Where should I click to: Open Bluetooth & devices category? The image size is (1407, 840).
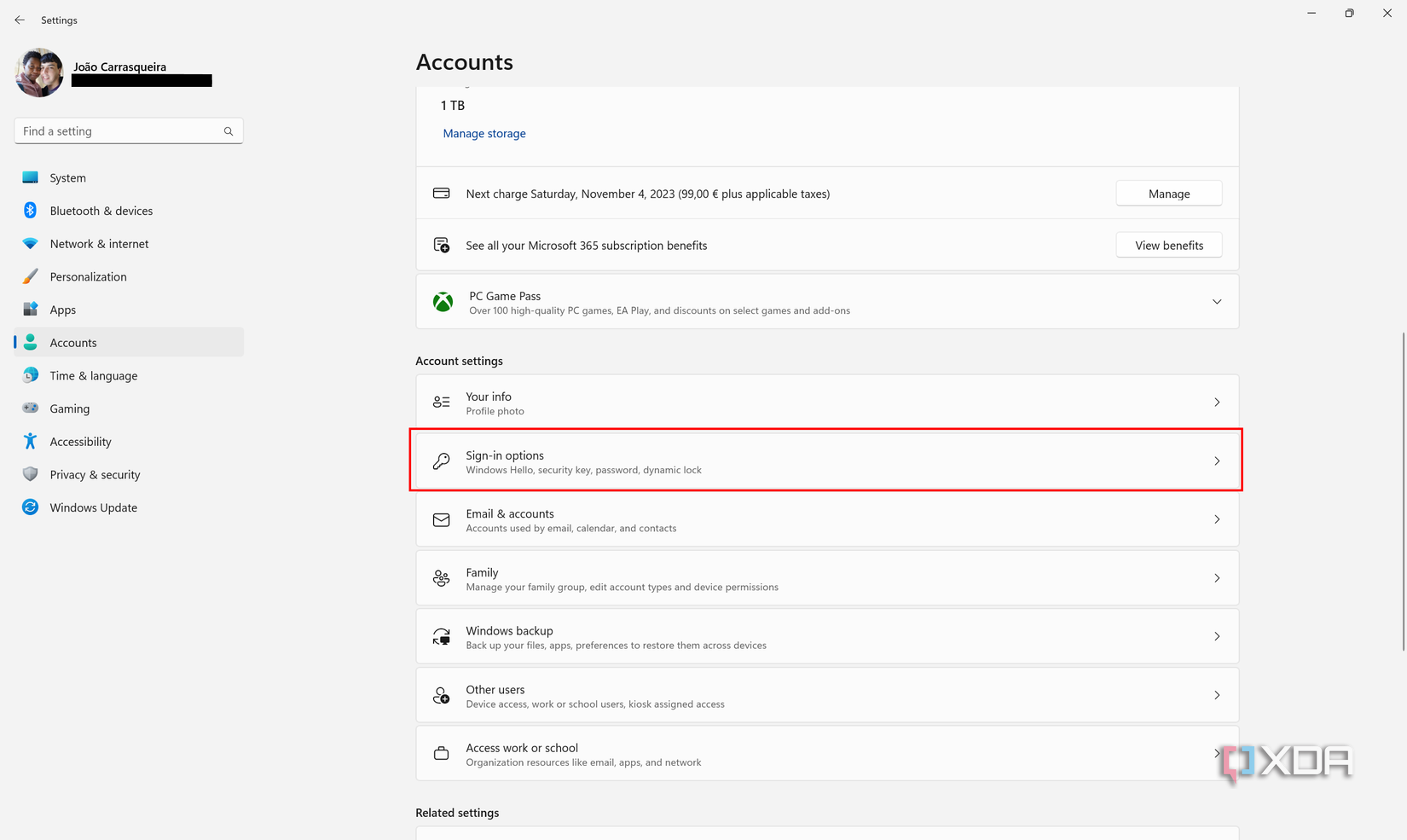tap(129, 211)
